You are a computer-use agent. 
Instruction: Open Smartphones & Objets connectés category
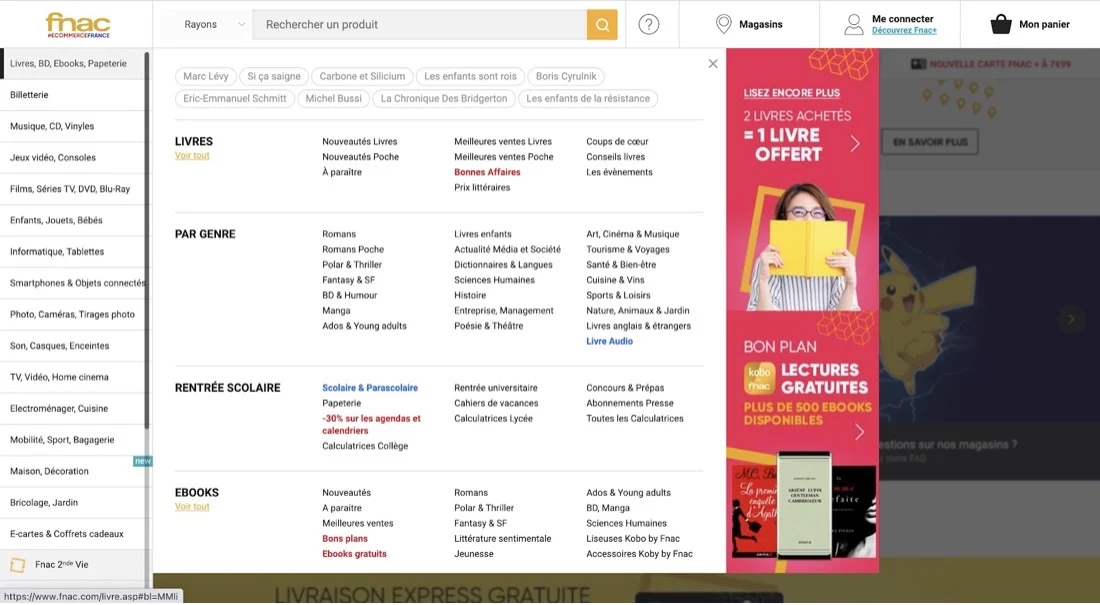(75, 284)
